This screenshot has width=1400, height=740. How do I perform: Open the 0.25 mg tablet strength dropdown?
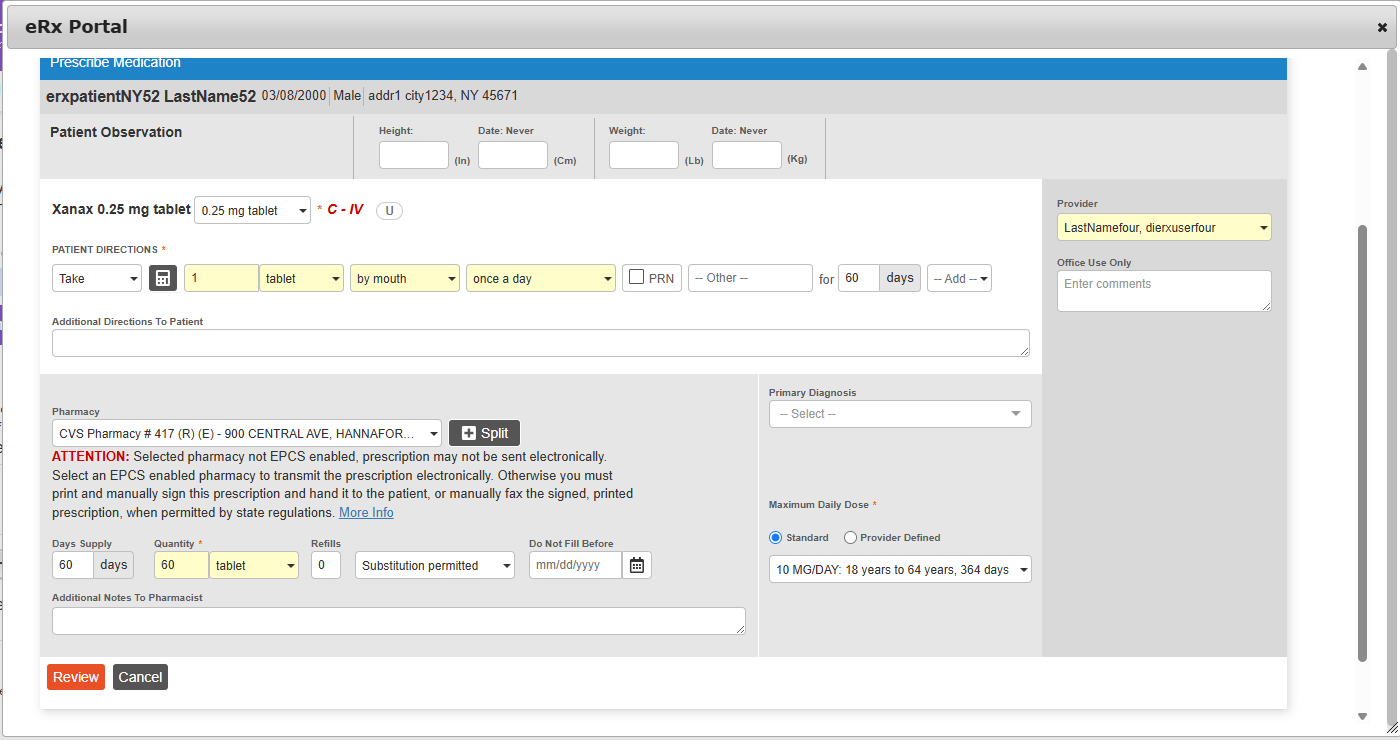[252, 210]
